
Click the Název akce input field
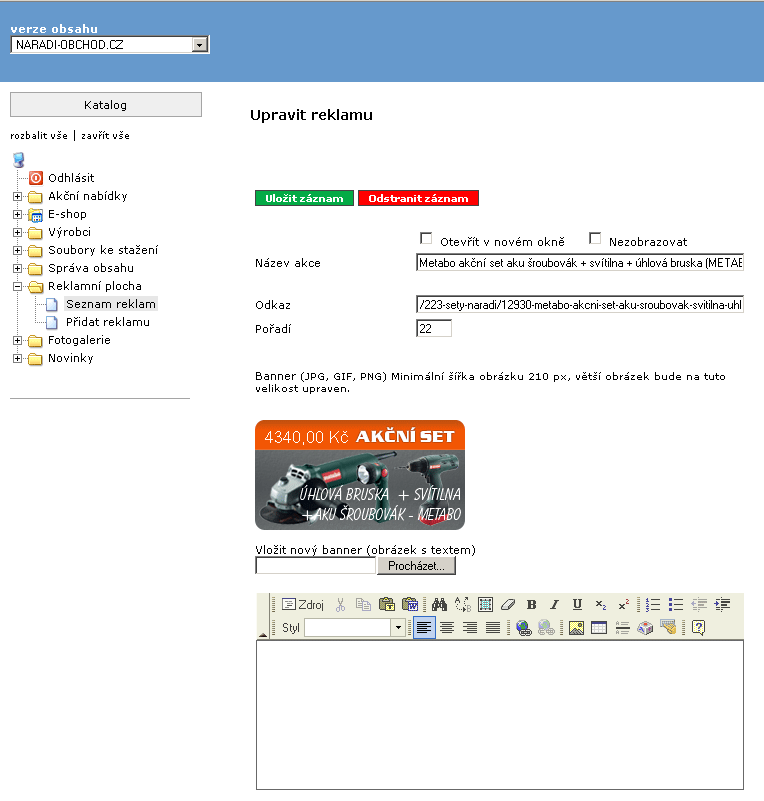[580, 263]
